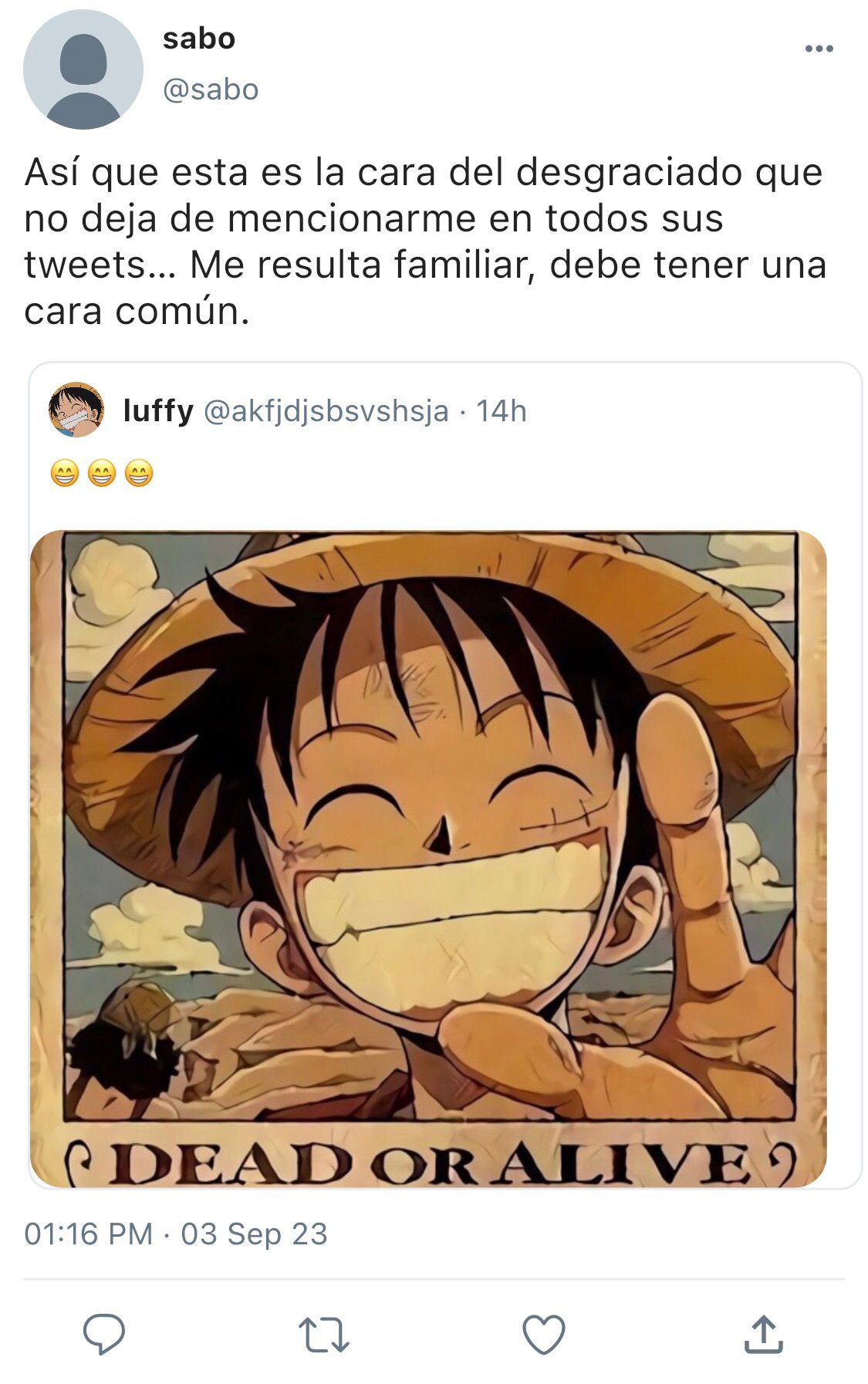Open the 14h timestamp of quoted tweet
Viewport: 868px width, 1384px height.
click(501, 411)
